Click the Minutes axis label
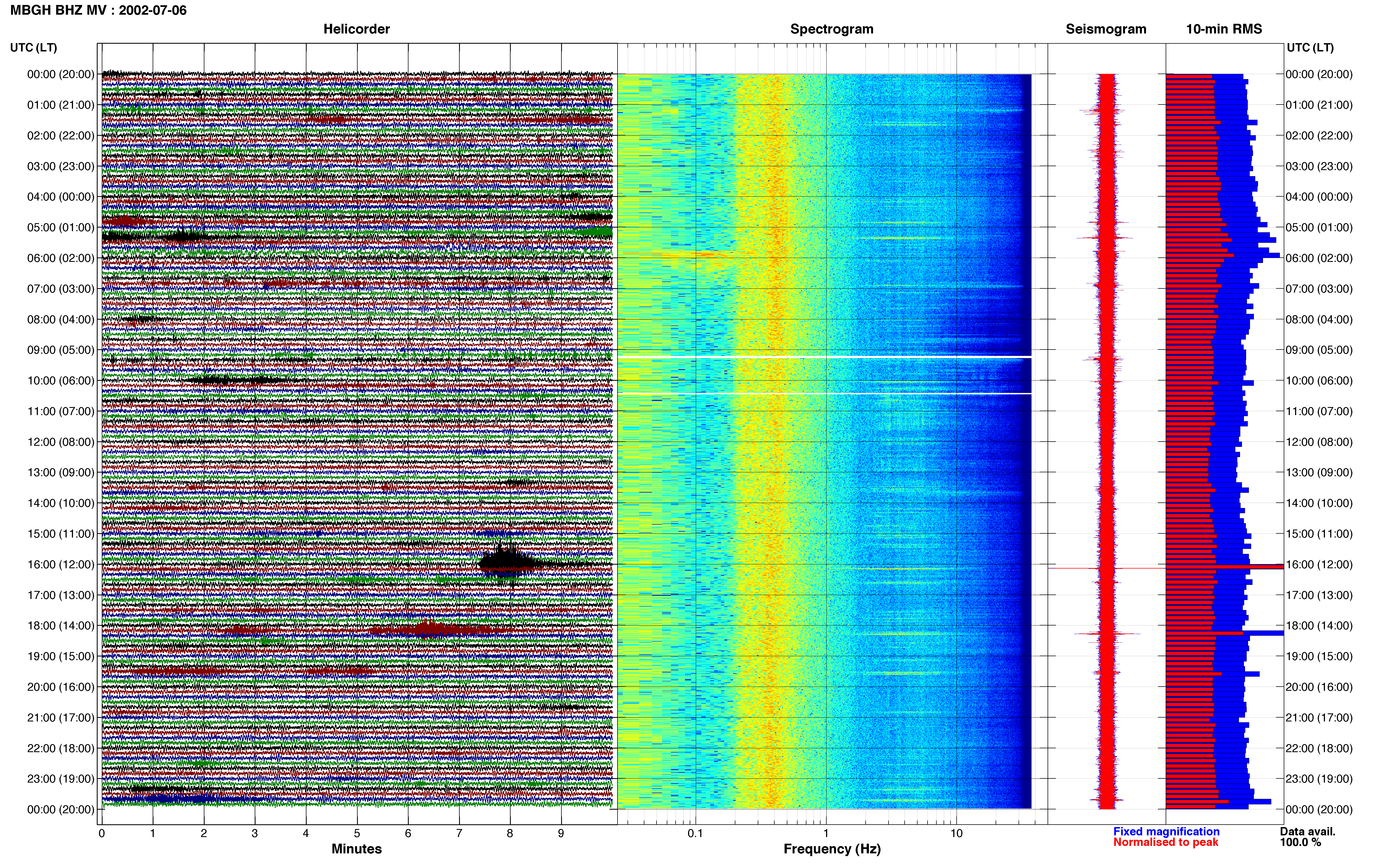The image size is (1388, 868). pos(356,849)
